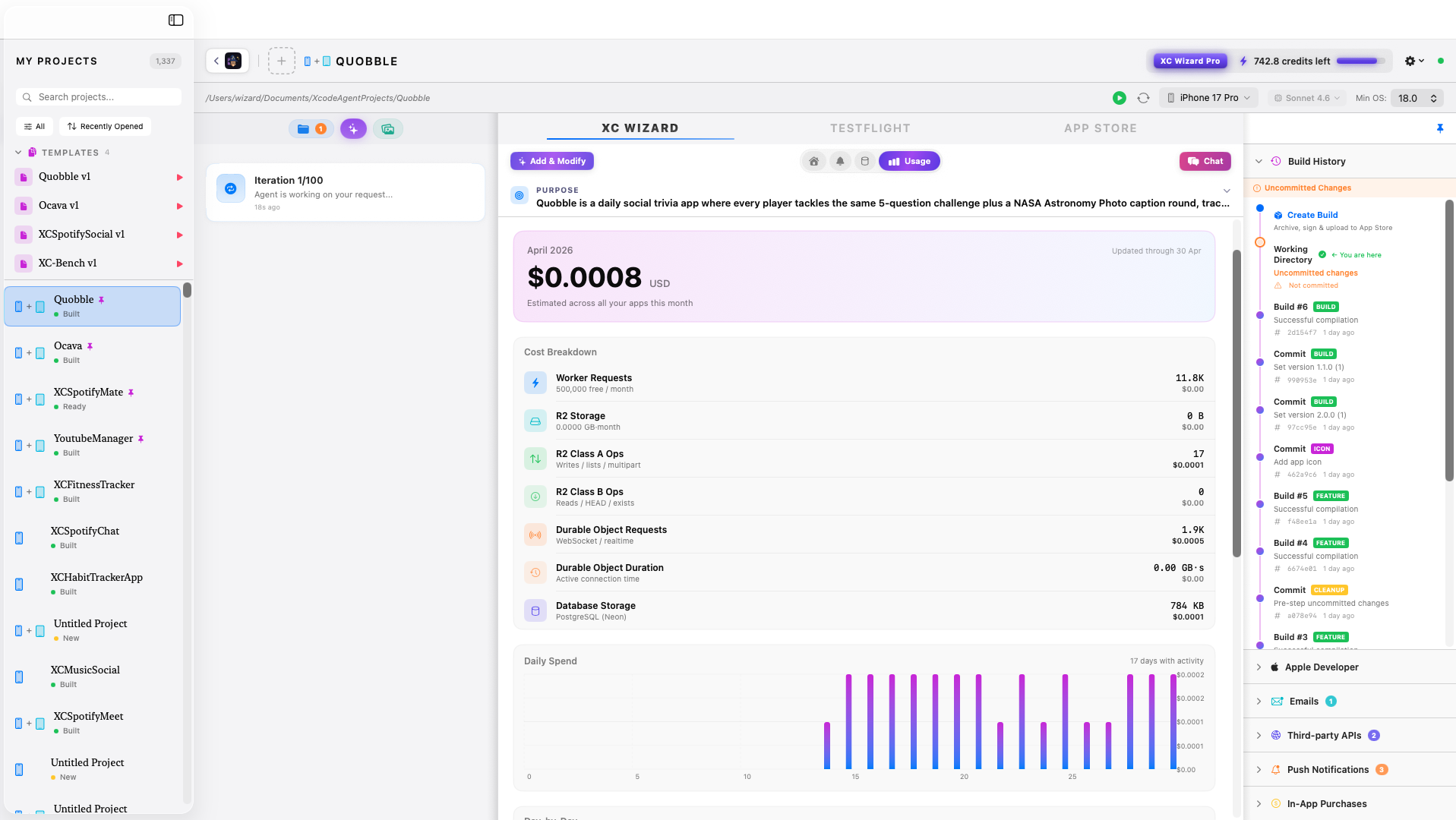Run the project with green play button
1456x820 pixels.
pyautogui.click(x=1119, y=98)
